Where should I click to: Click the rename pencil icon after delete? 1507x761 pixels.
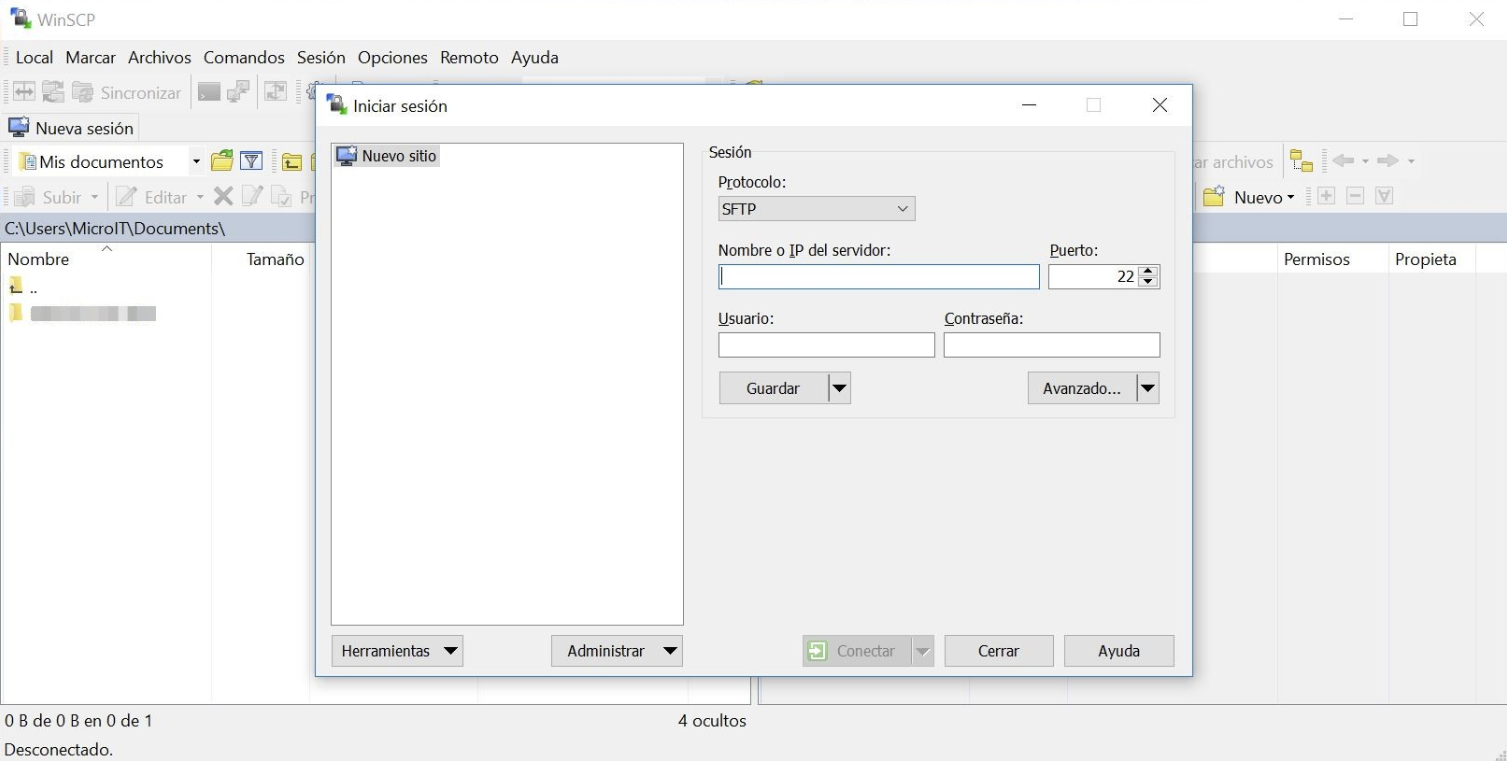tap(252, 197)
